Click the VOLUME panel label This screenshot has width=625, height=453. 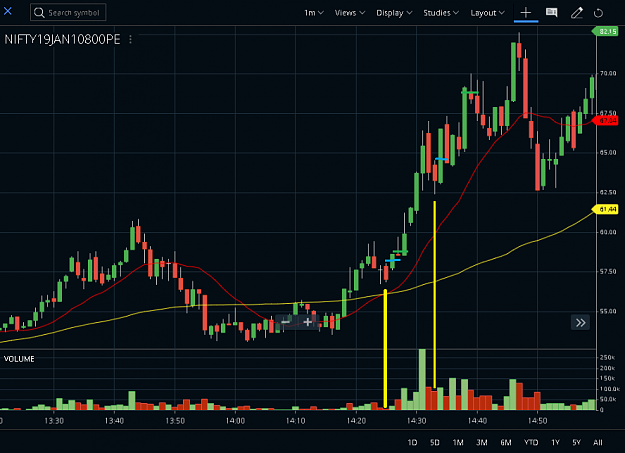[19, 359]
